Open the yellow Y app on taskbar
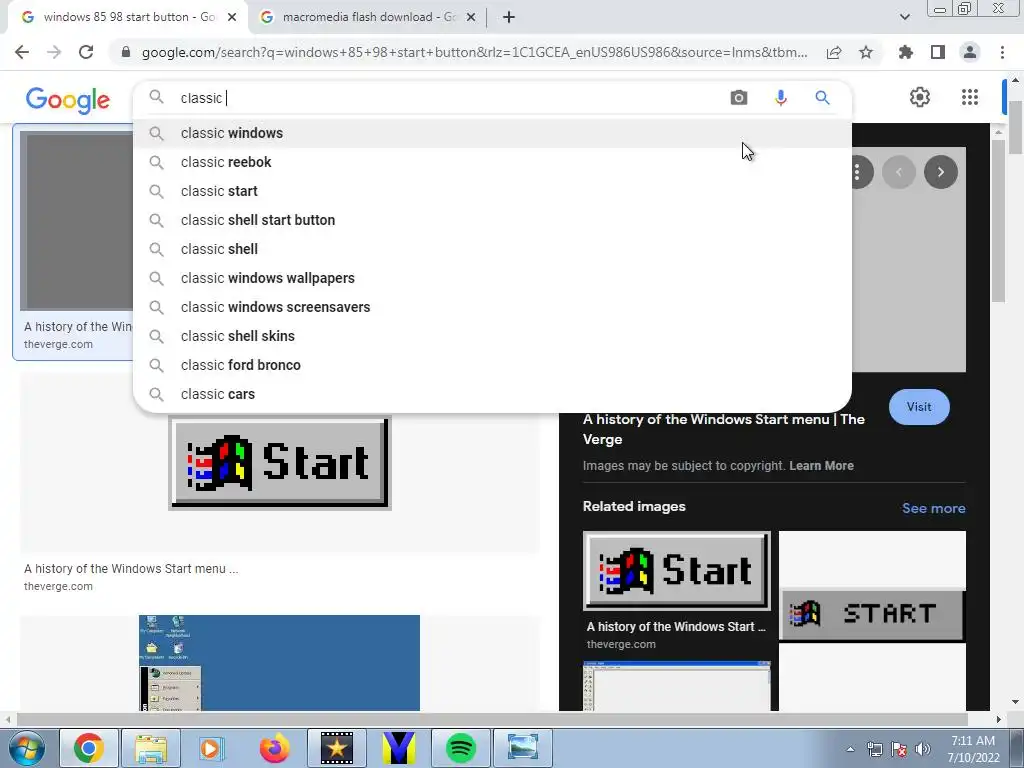 [398, 748]
